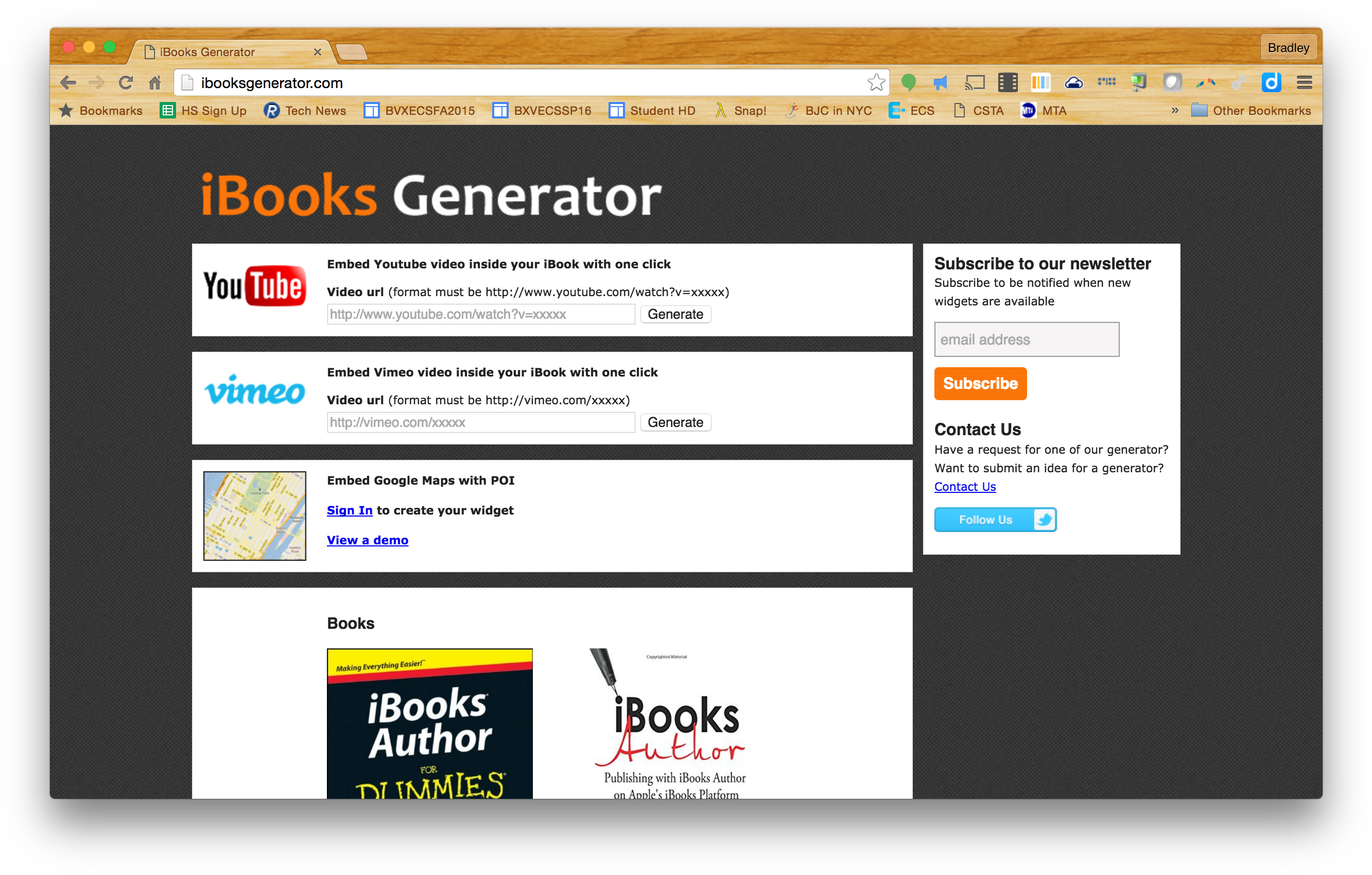Image resolution: width=1372 pixels, height=875 pixels.
Task: Click the Google Cast extension icon
Action: click(x=975, y=82)
